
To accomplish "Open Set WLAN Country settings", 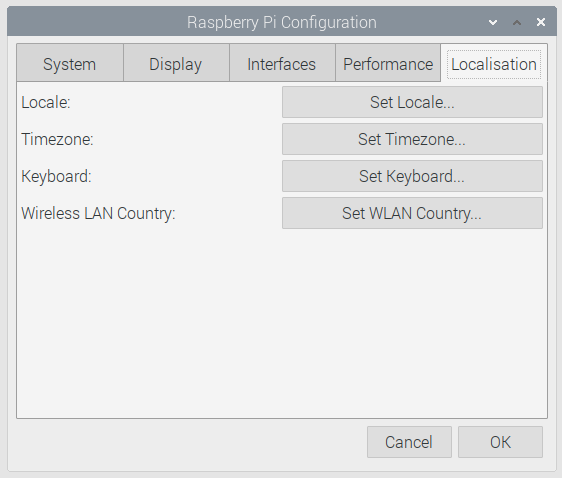I will click(412, 213).
